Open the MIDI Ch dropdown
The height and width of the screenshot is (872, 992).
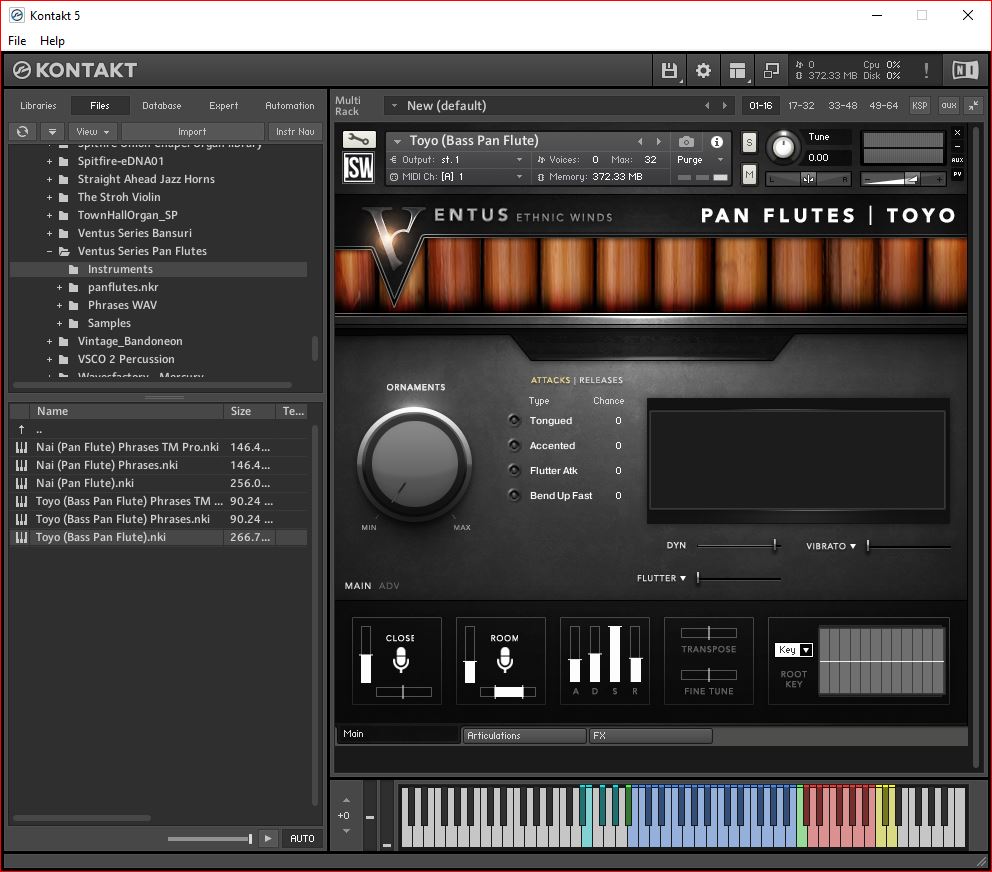click(456, 177)
